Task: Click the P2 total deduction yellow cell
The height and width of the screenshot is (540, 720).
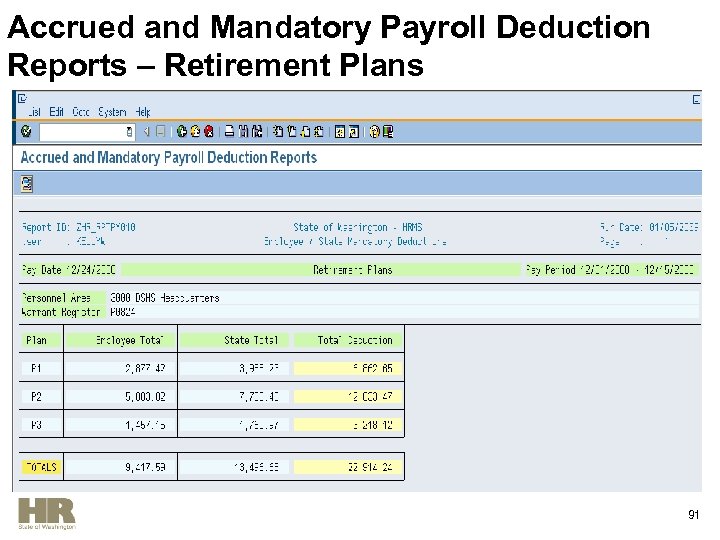Action: click(348, 397)
